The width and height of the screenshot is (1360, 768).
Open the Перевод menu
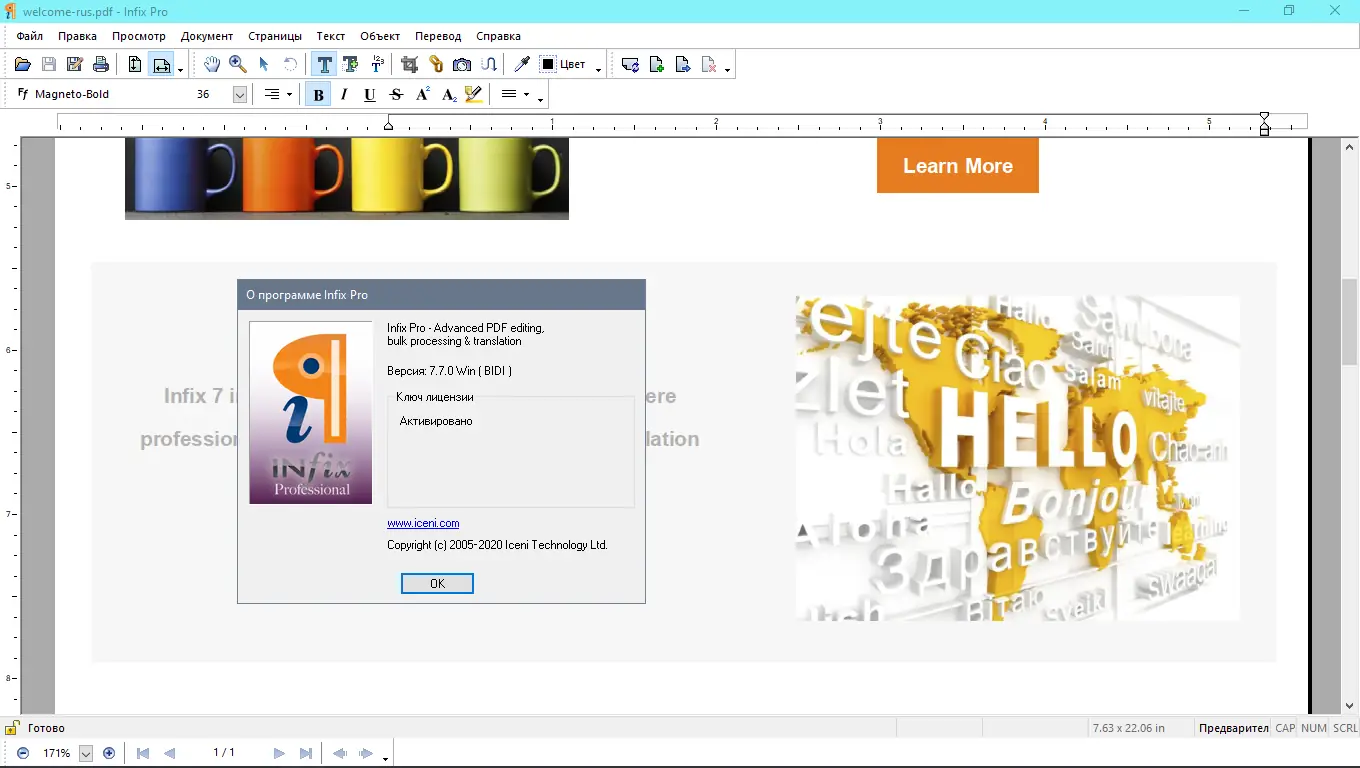coord(438,36)
